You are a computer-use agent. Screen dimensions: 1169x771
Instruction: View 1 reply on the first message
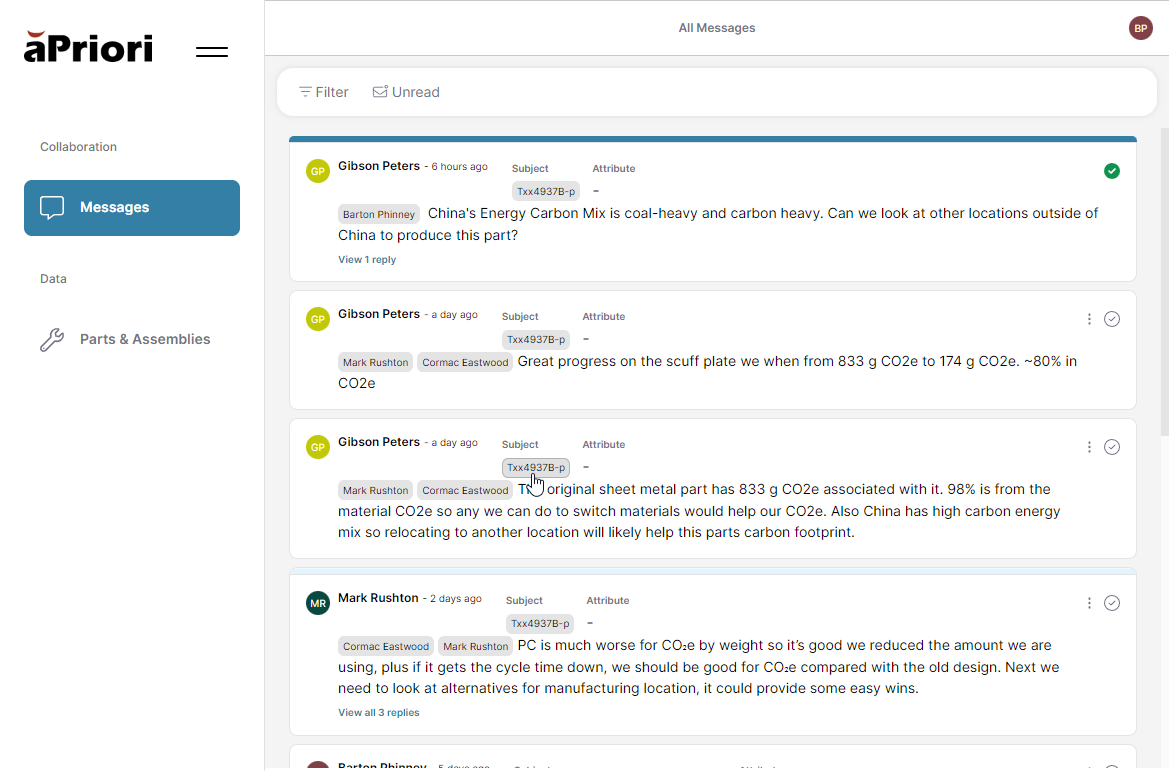(367, 259)
